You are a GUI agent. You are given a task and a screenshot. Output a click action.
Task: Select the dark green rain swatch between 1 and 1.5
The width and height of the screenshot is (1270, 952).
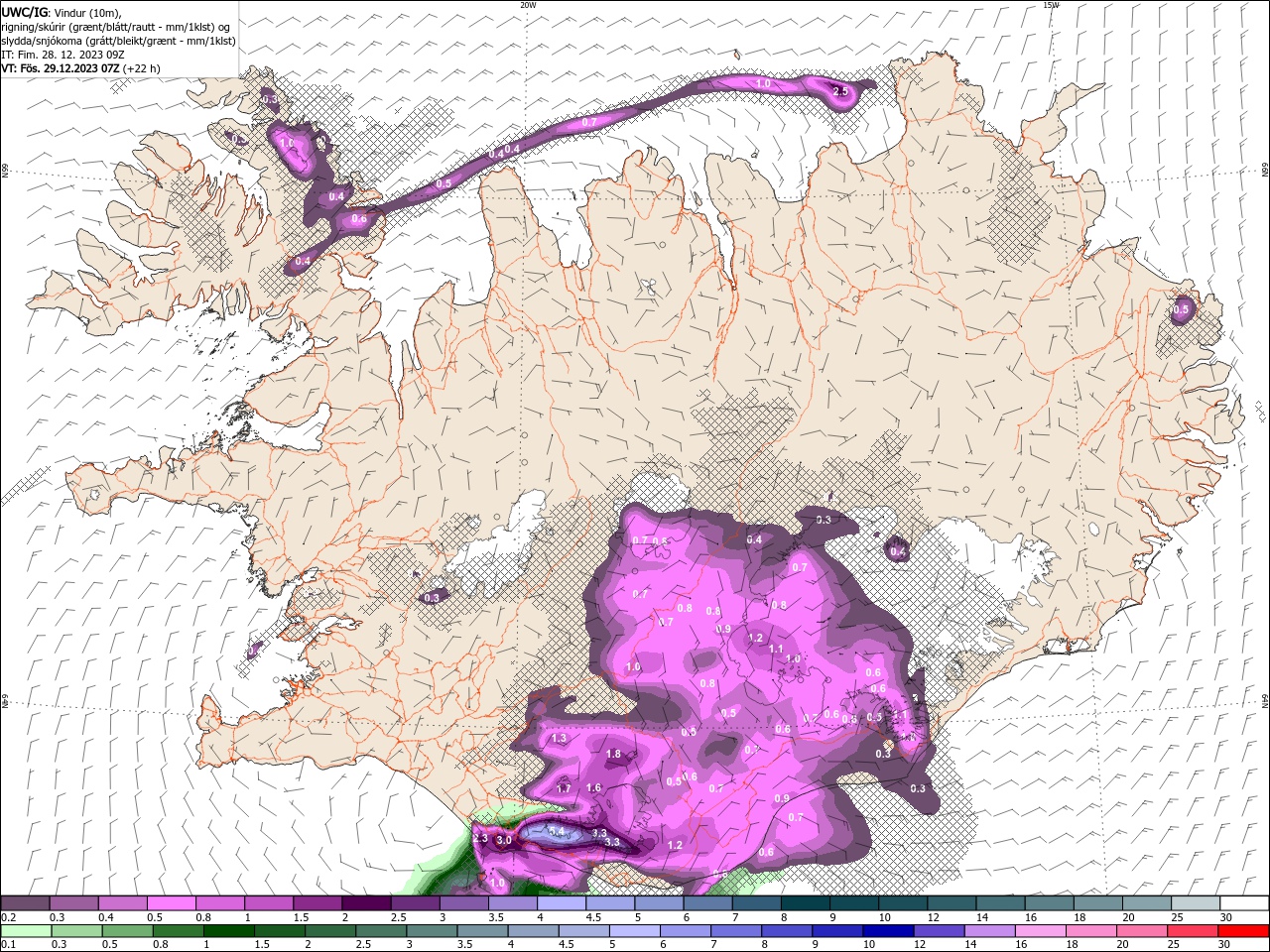pyautogui.click(x=229, y=931)
